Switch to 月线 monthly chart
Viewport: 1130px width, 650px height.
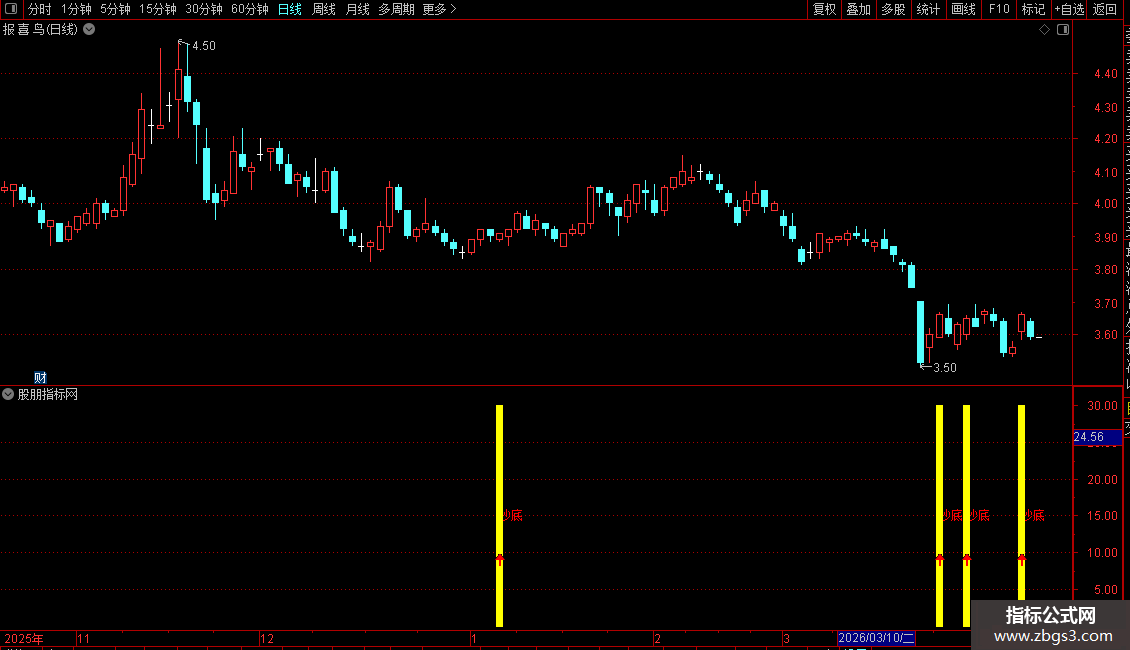click(357, 9)
